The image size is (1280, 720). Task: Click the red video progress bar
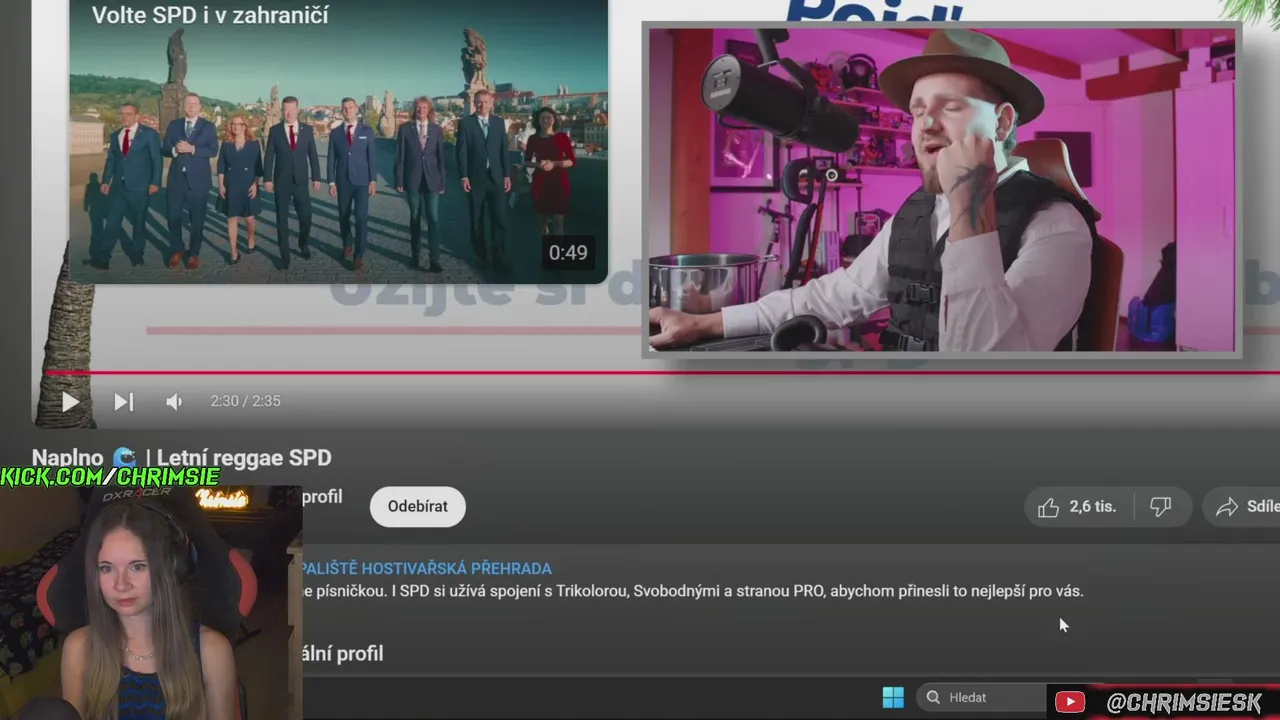point(660,373)
